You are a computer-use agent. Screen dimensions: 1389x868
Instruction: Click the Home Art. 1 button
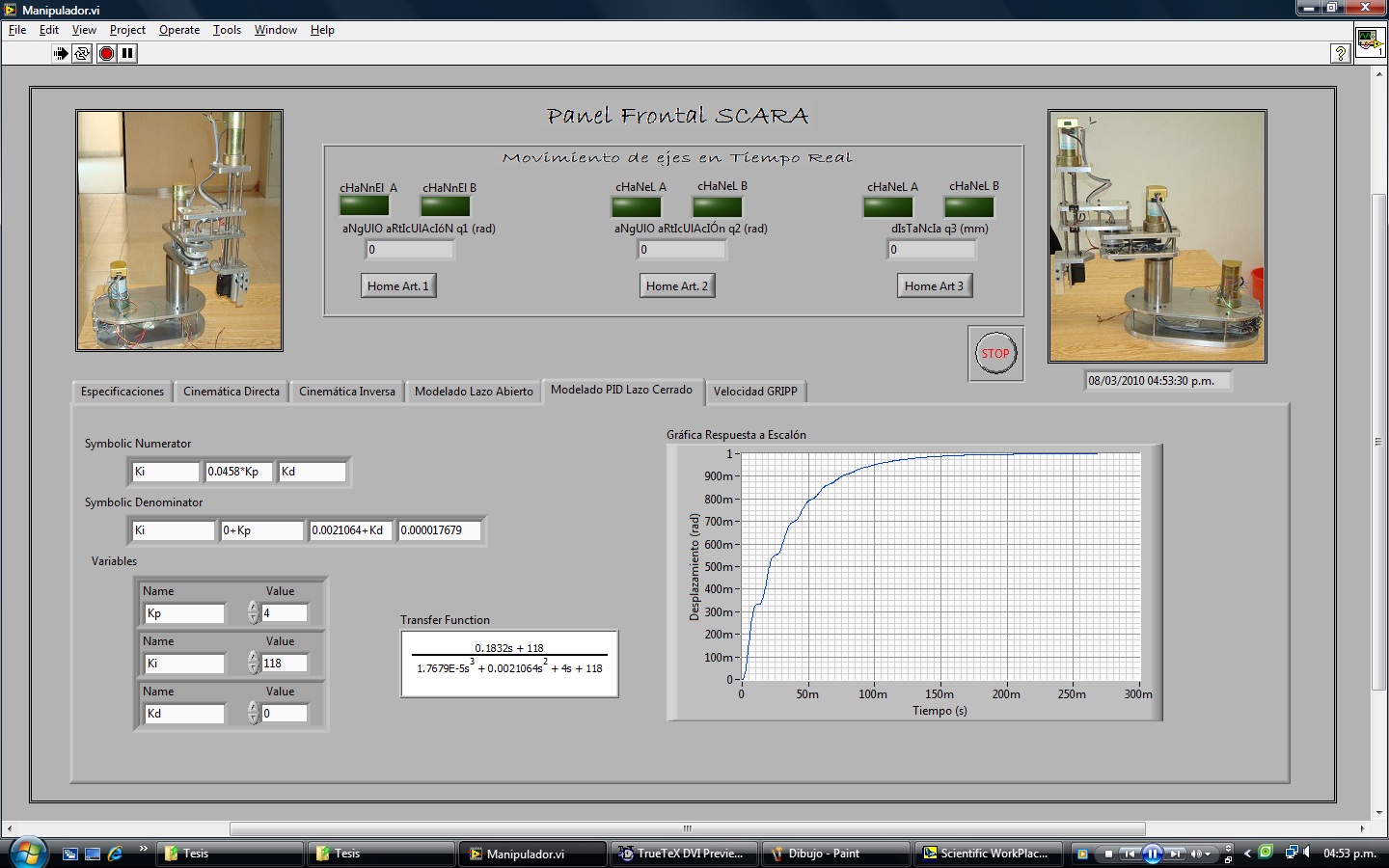pos(397,286)
